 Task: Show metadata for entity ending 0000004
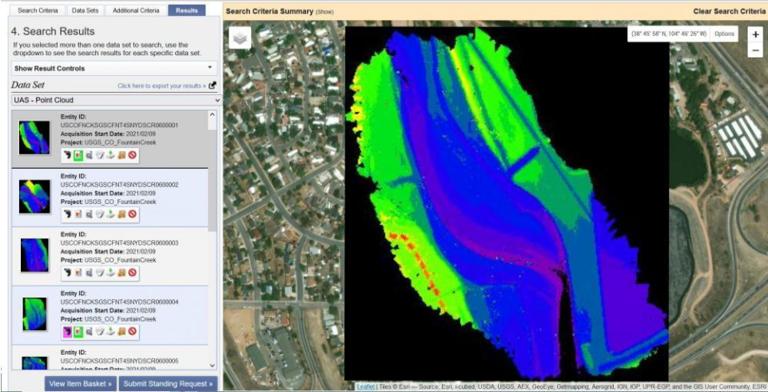[99, 332]
